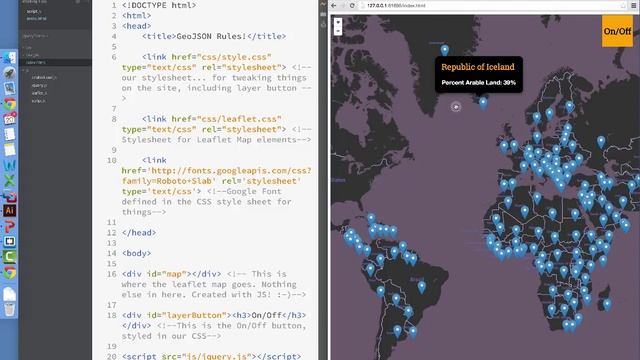Launch PowerPoint red P icon in dock
Image resolution: width=640 pixels, height=360 pixels.
point(9,226)
